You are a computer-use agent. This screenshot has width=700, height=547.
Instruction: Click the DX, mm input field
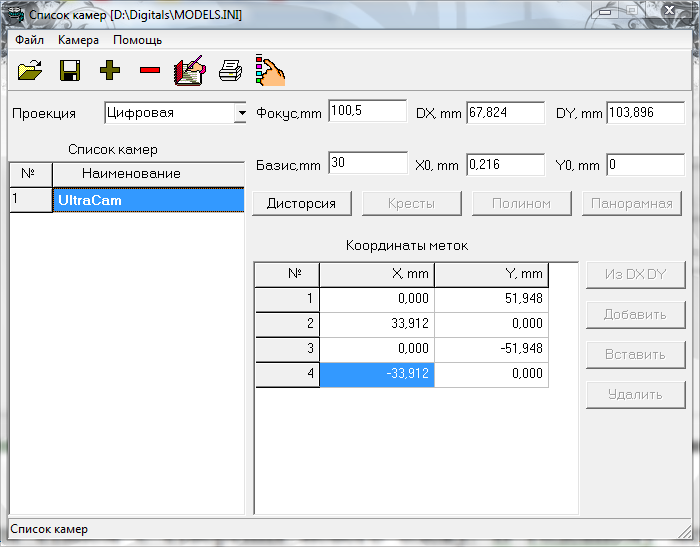tap(505, 113)
